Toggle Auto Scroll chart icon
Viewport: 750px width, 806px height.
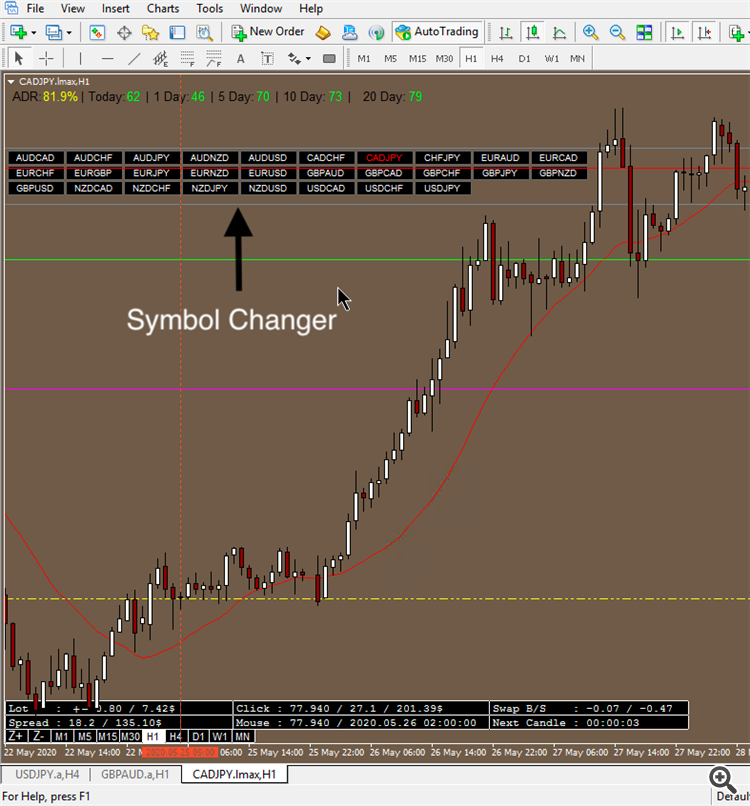[x=678, y=32]
